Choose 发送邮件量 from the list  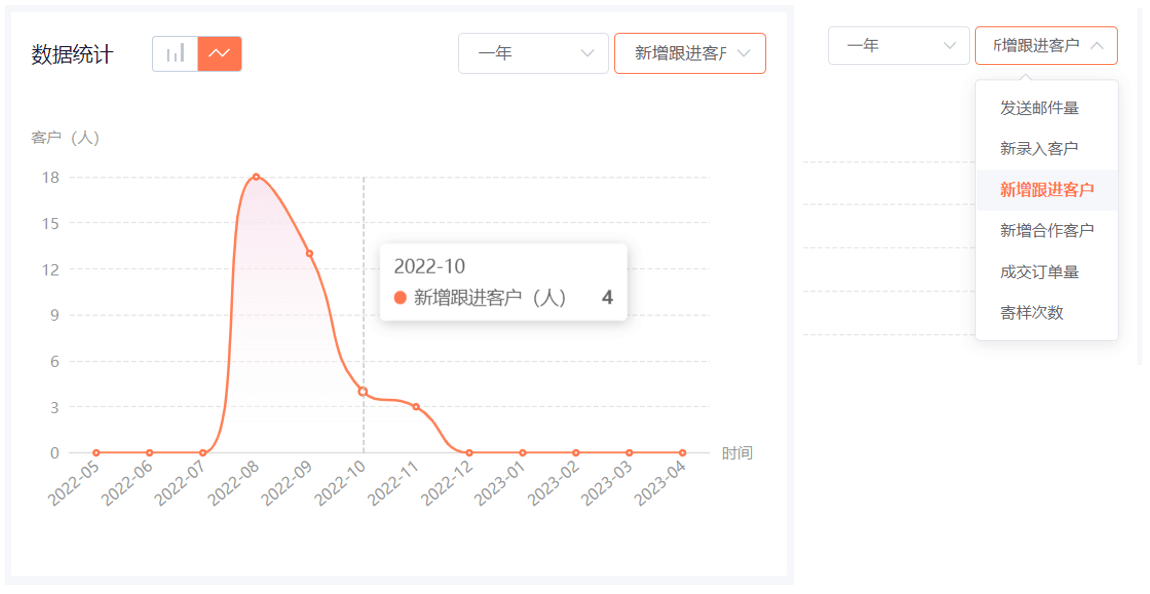click(1039, 108)
